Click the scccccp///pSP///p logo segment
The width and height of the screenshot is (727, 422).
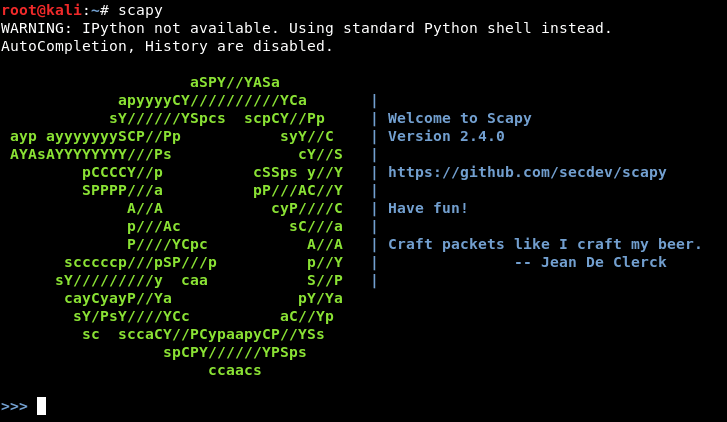[140, 262]
